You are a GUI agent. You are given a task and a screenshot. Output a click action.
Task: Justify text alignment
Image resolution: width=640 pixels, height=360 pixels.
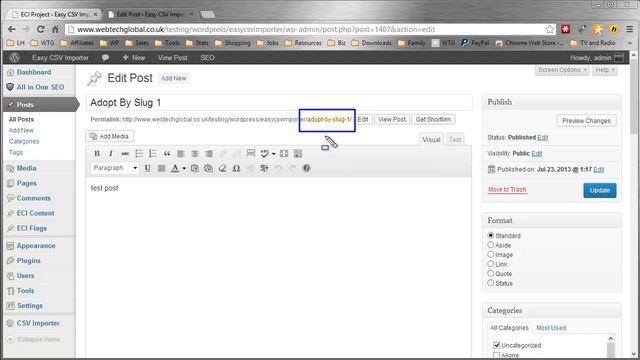click(162, 168)
